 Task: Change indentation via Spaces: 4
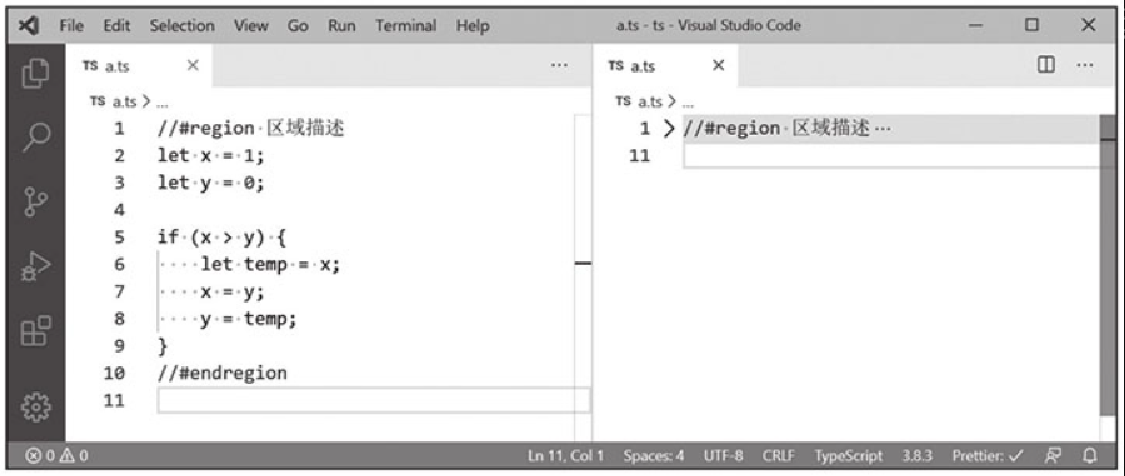(654, 455)
